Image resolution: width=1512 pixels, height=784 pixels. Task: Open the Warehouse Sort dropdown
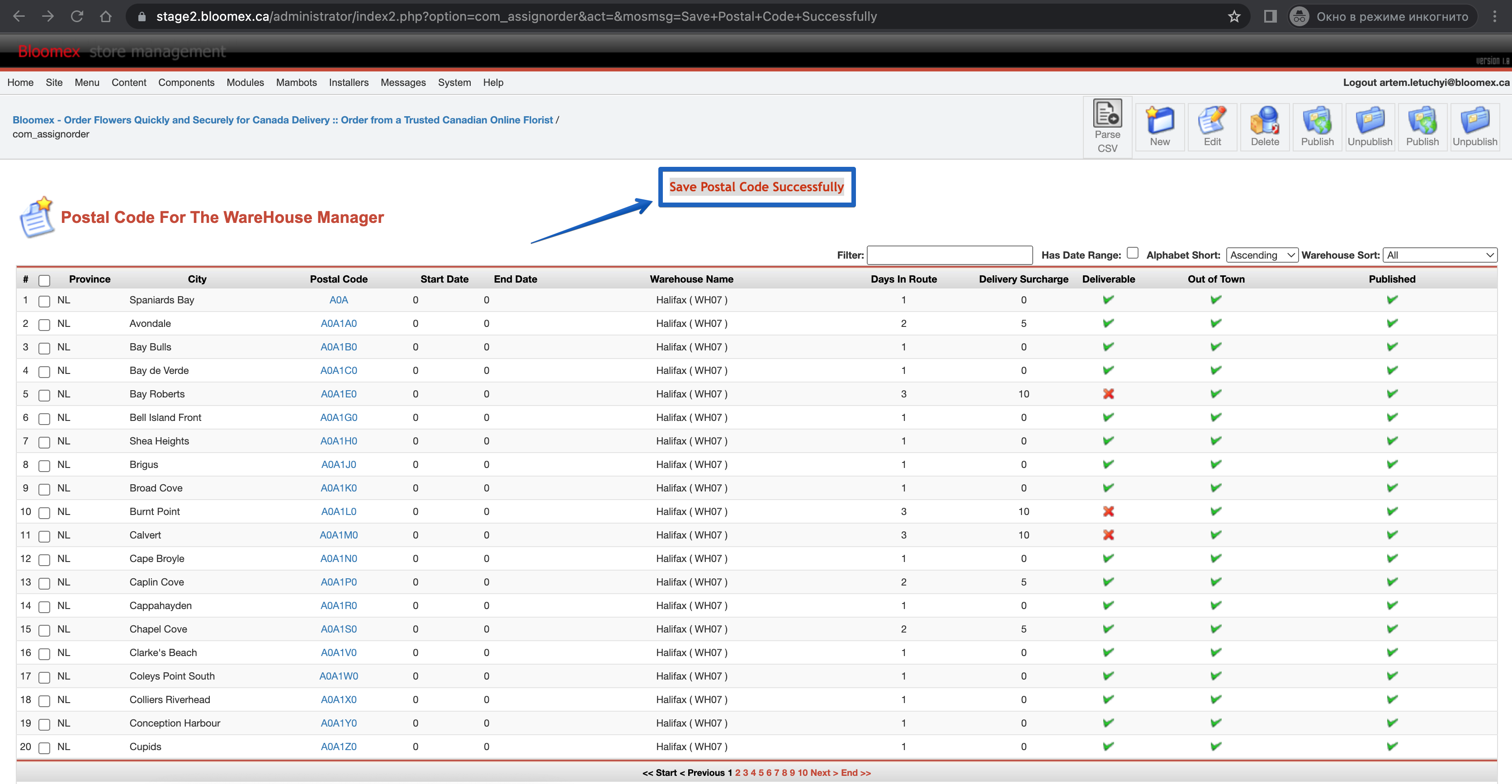(1440, 255)
